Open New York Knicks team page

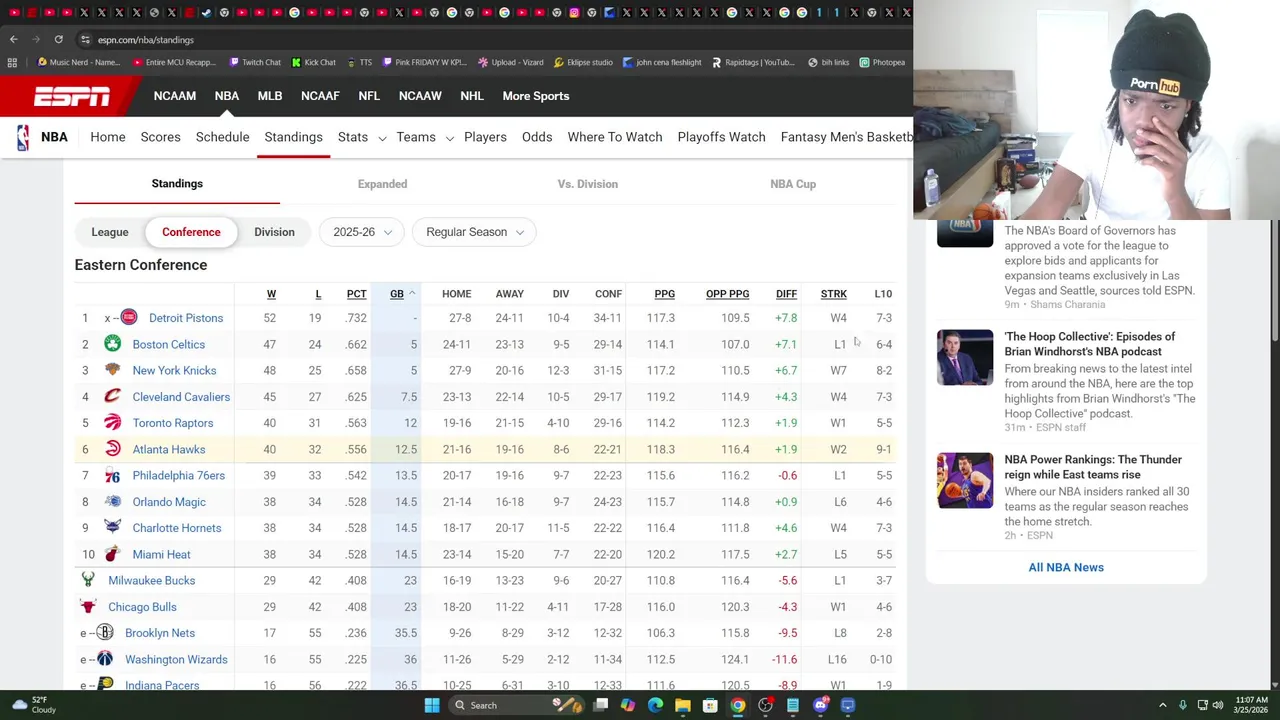tap(174, 371)
